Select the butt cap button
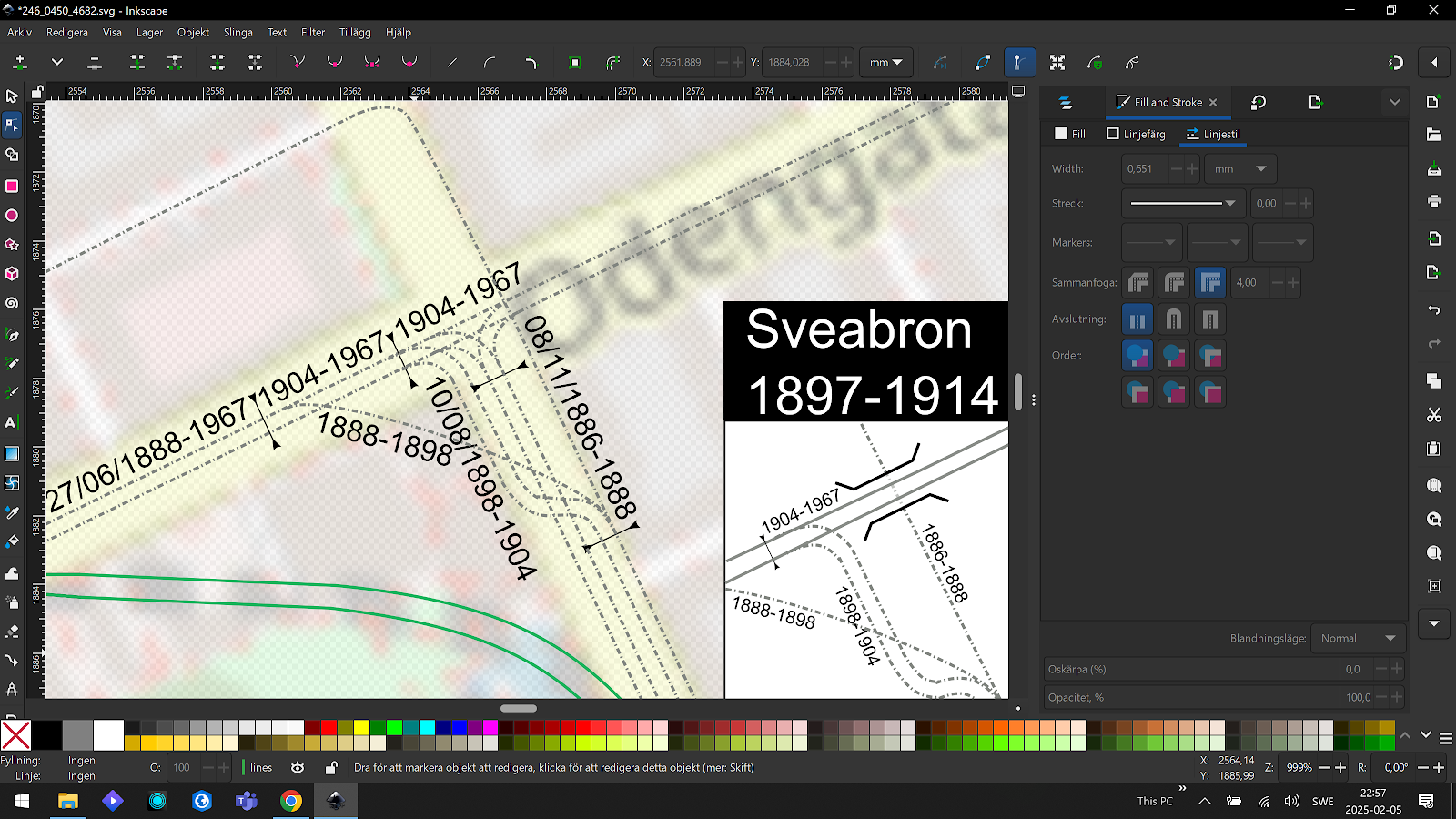The height and width of the screenshot is (819, 1456). (1137, 319)
